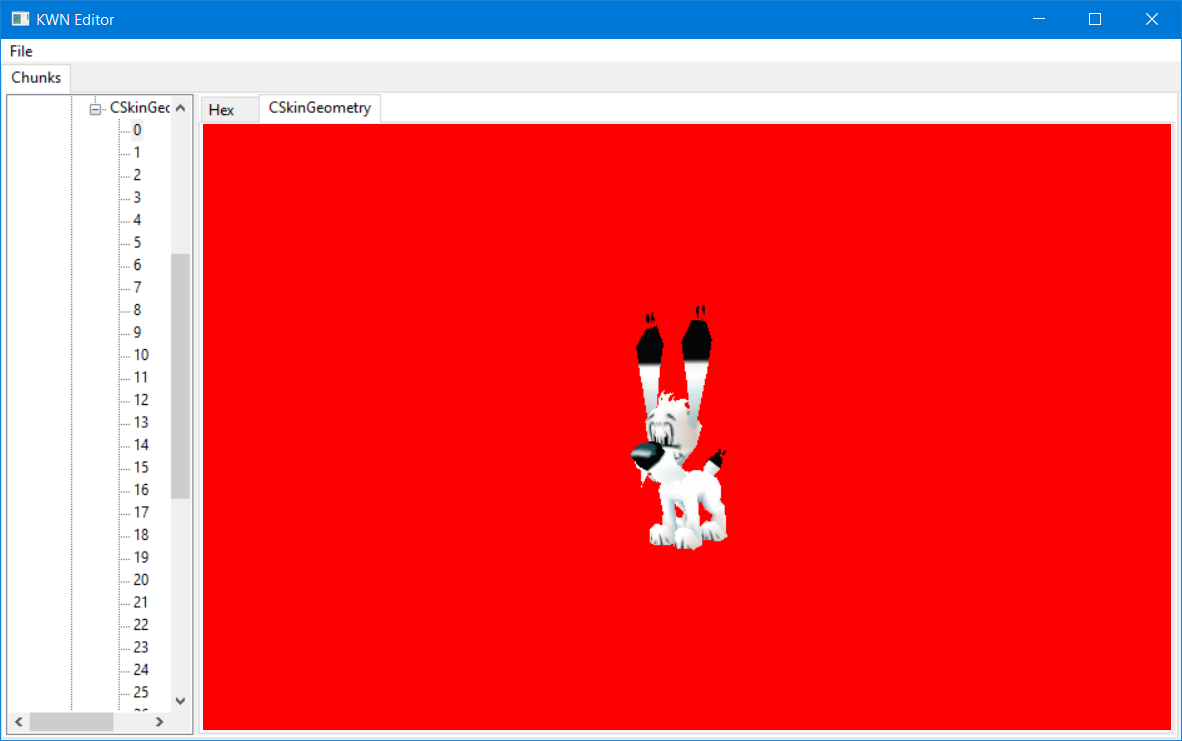Image resolution: width=1182 pixels, height=741 pixels.
Task: Click the tree scroll right arrow
Action: (x=159, y=722)
